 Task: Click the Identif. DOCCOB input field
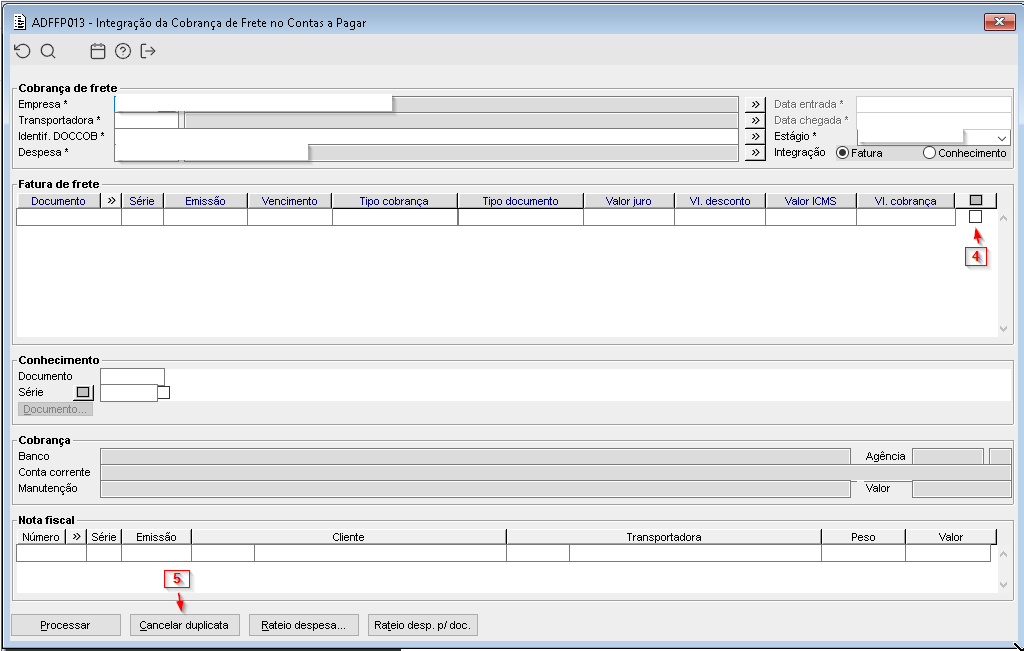pyautogui.click(x=426, y=136)
